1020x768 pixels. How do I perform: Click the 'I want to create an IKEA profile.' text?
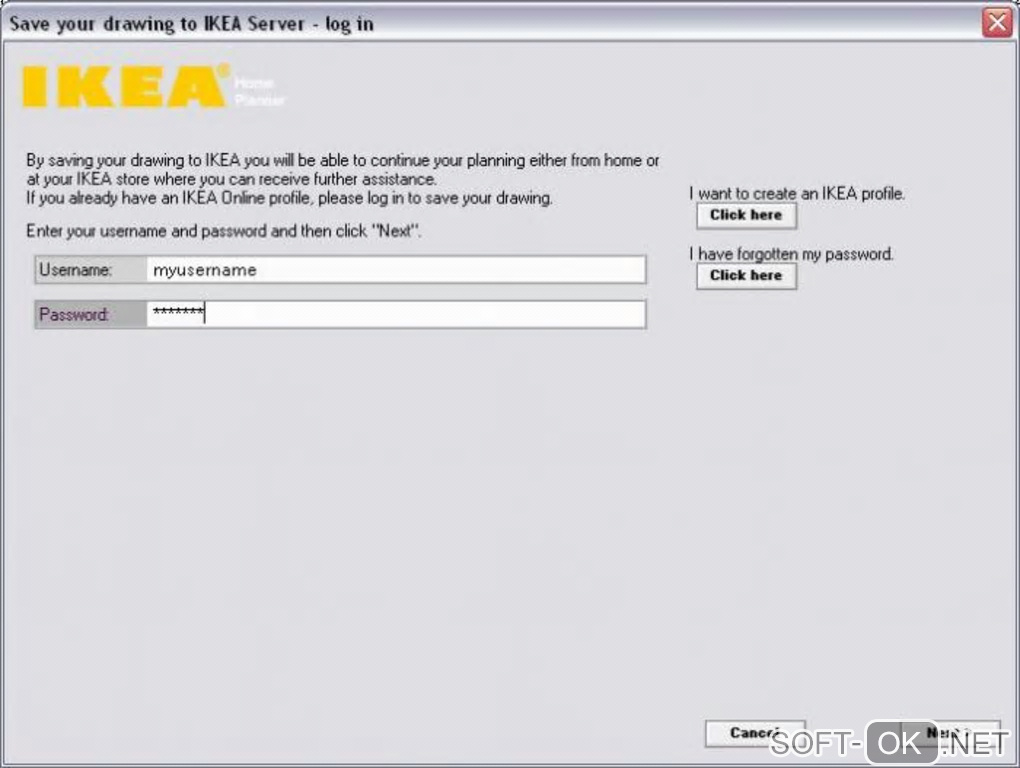[797, 193]
